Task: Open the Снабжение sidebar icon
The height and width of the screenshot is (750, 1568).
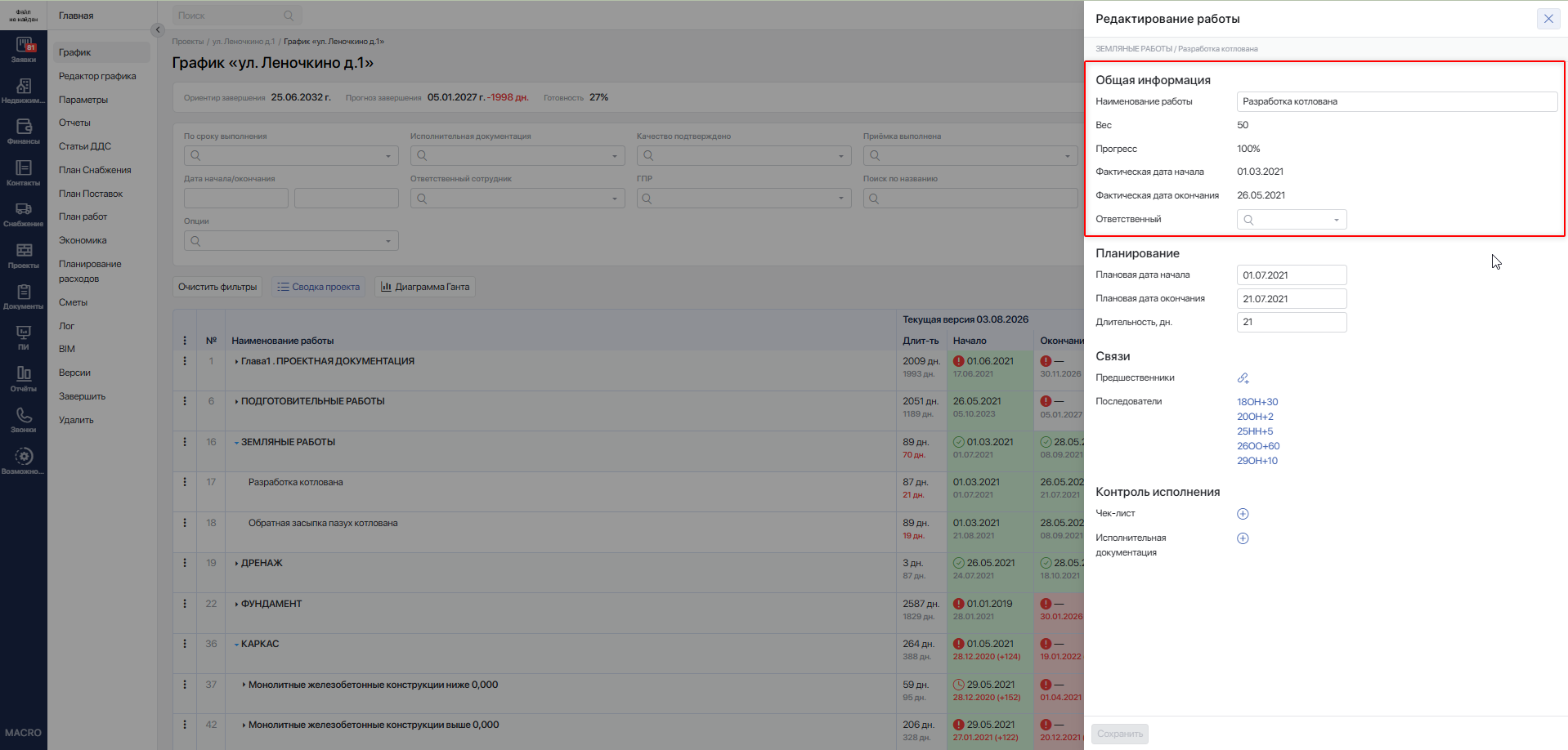Action: 24,214
